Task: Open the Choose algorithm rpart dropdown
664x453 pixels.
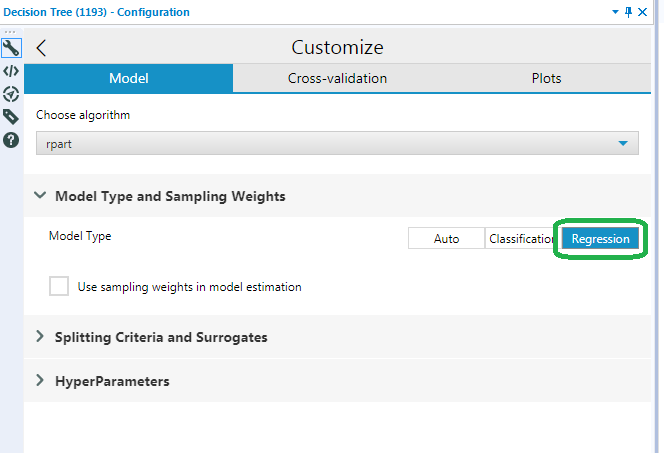Action: 337,144
